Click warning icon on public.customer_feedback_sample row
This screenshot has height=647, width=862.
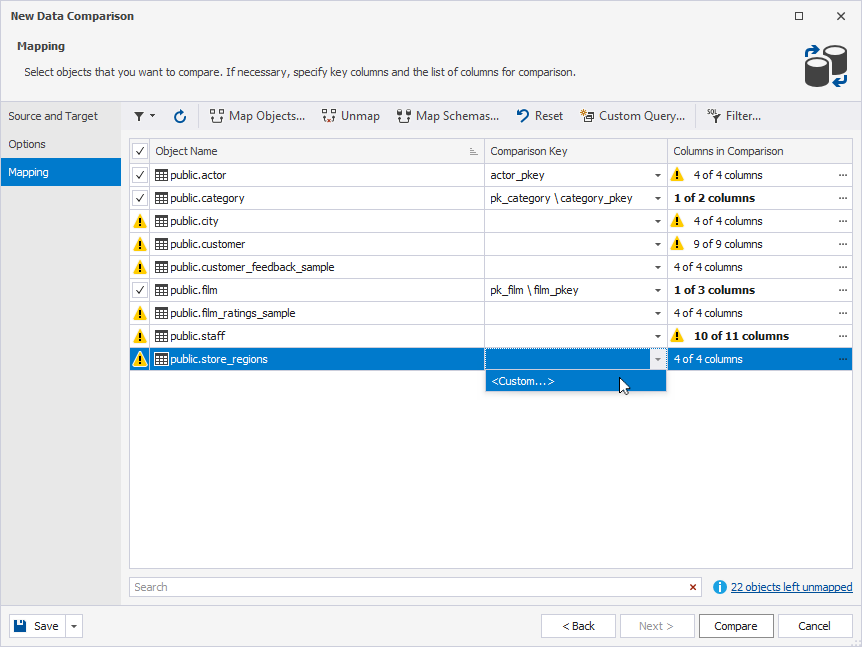click(140, 267)
